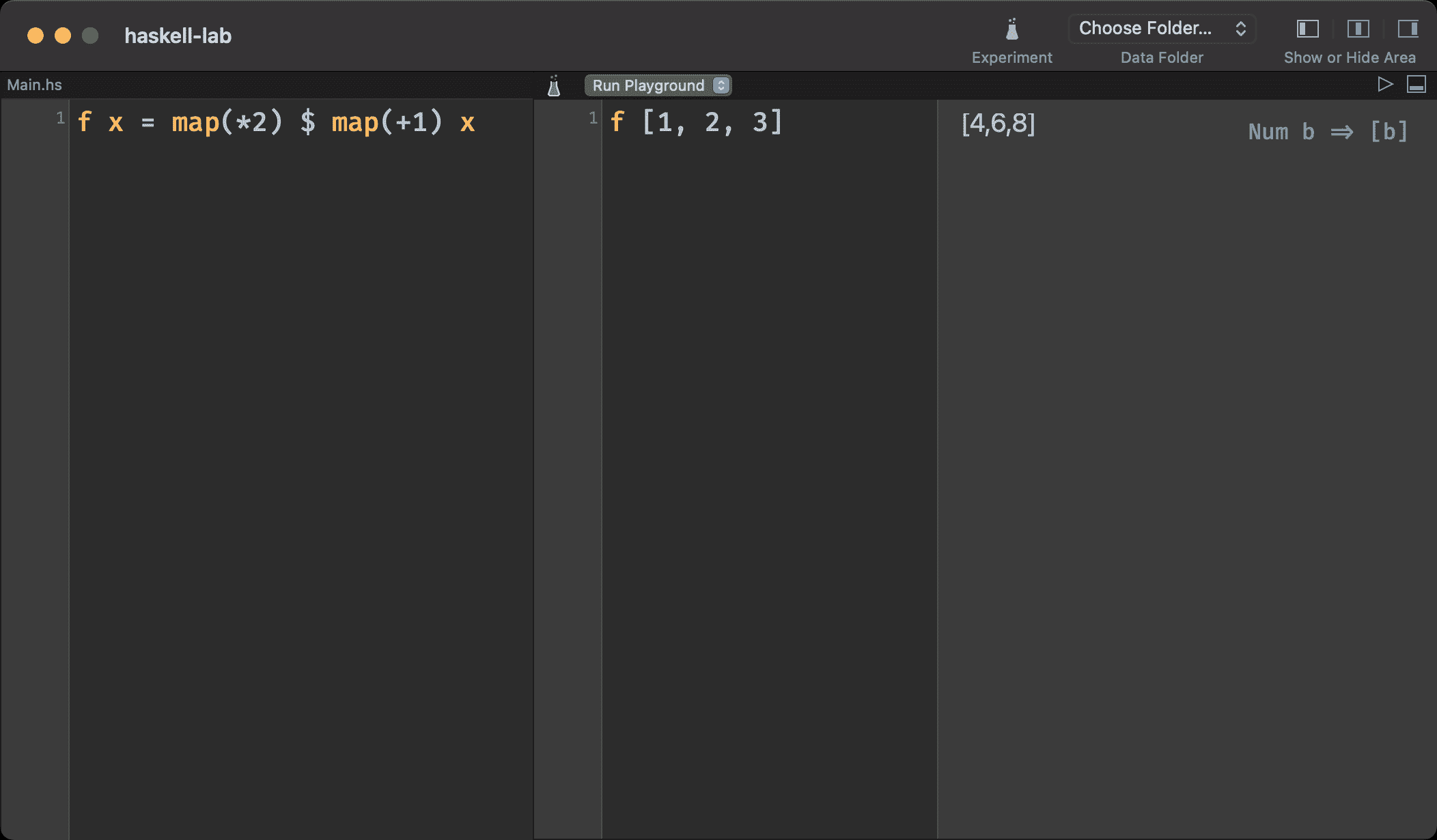
Task: Click the playground expression f [1, 2, 3]
Action: [x=695, y=122]
